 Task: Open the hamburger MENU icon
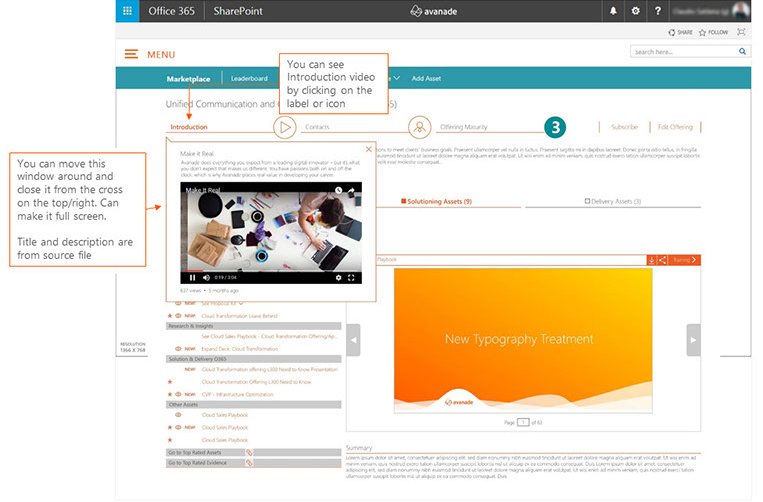point(131,53)
